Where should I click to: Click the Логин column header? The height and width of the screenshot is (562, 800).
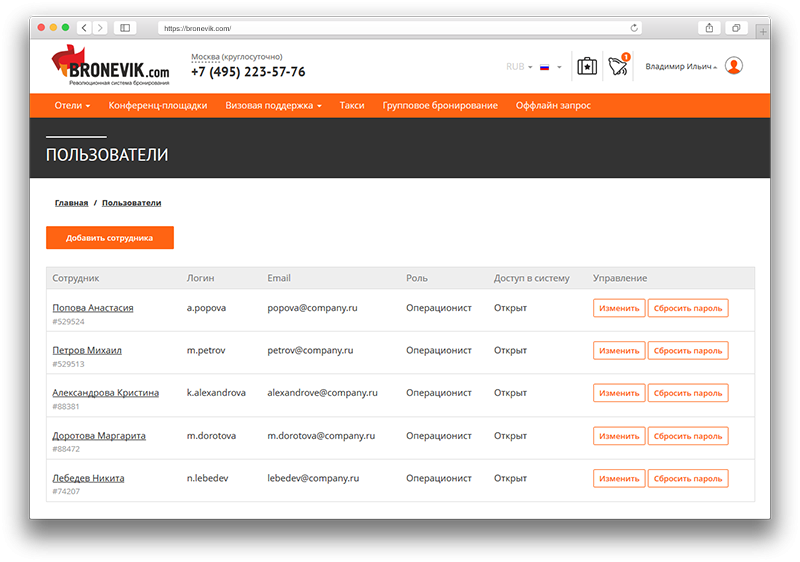point(201,278)
